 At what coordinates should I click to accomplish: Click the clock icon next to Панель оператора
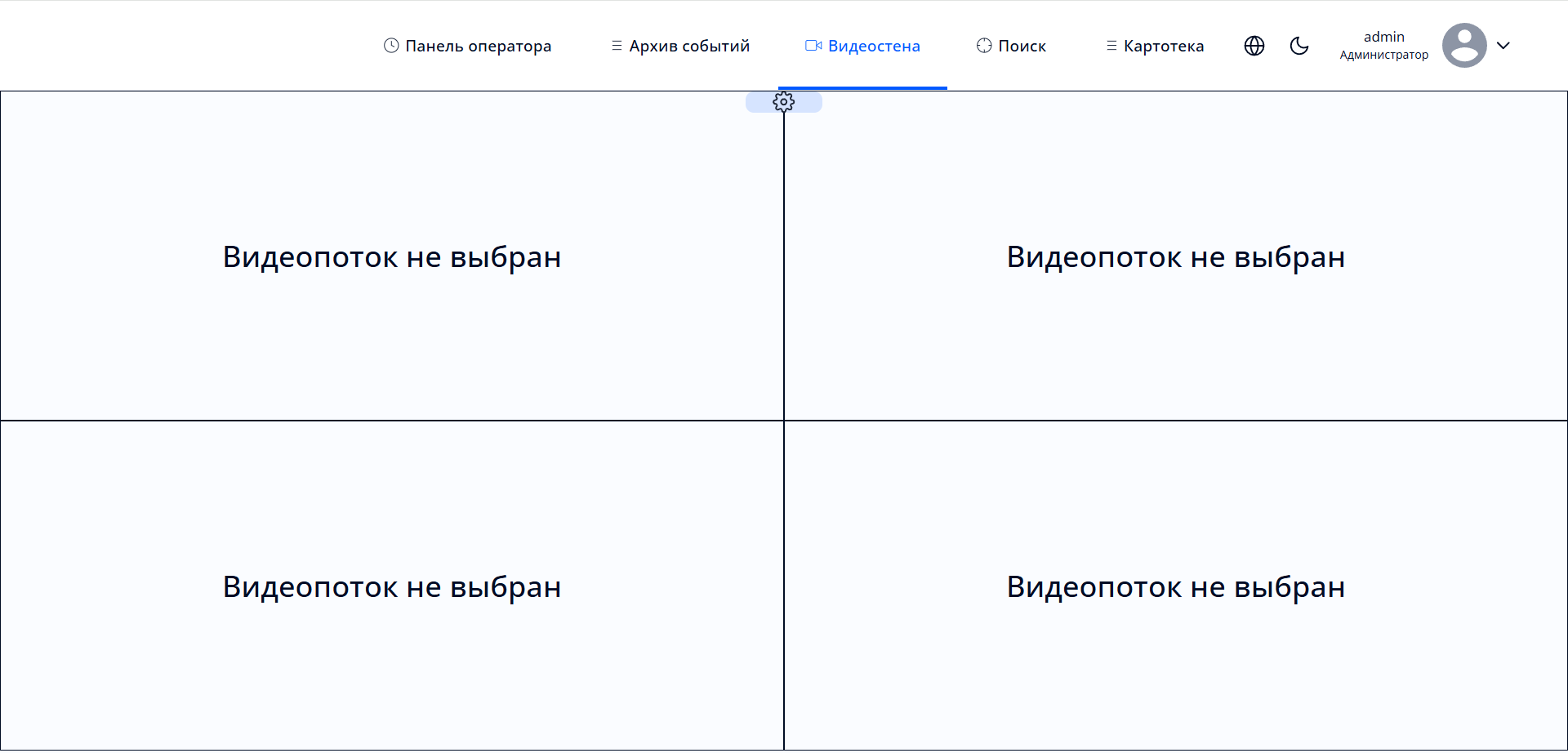point(390,46)
